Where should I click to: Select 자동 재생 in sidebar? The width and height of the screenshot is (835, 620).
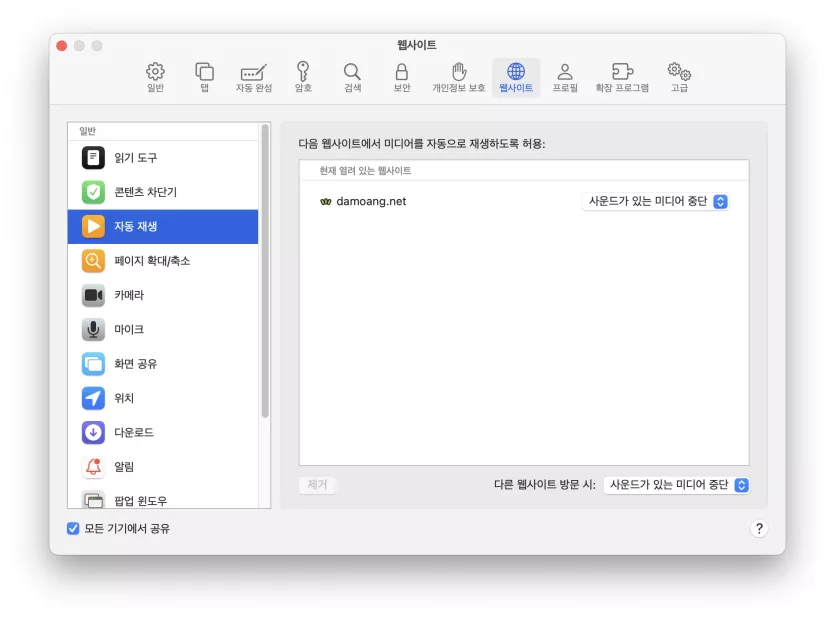163,226
